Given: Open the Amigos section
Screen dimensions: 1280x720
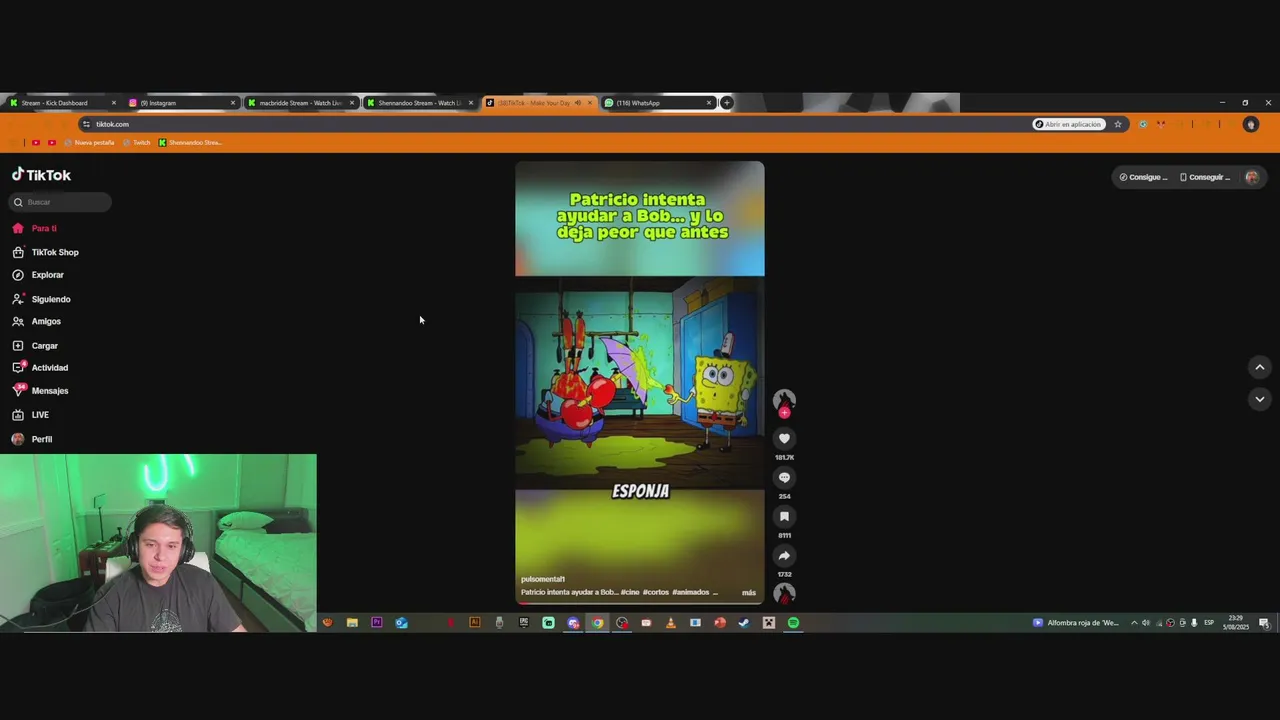Looking at the screenshot, I should tap(36, 321).
